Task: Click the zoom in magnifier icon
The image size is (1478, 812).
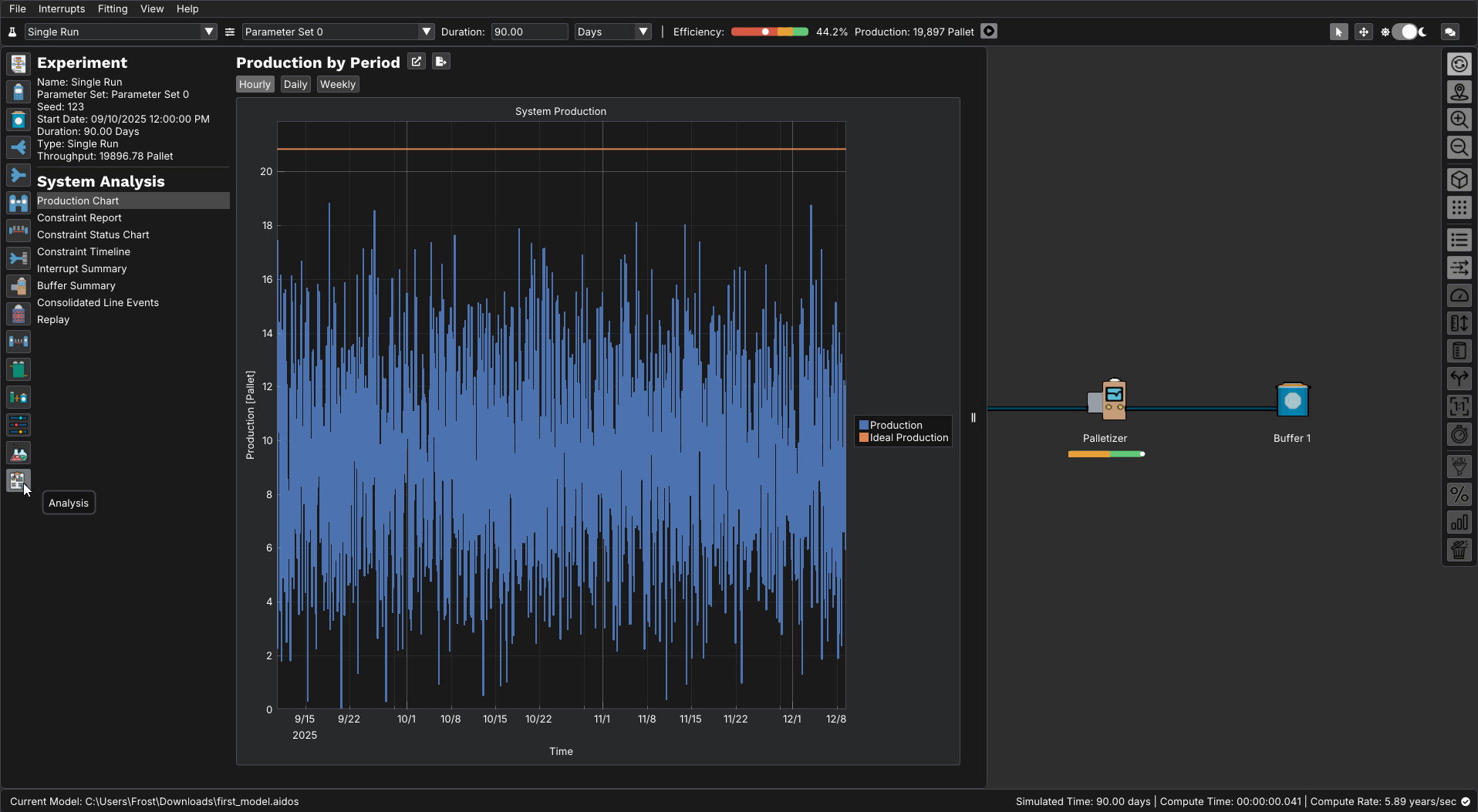Action: (1459, 120)
